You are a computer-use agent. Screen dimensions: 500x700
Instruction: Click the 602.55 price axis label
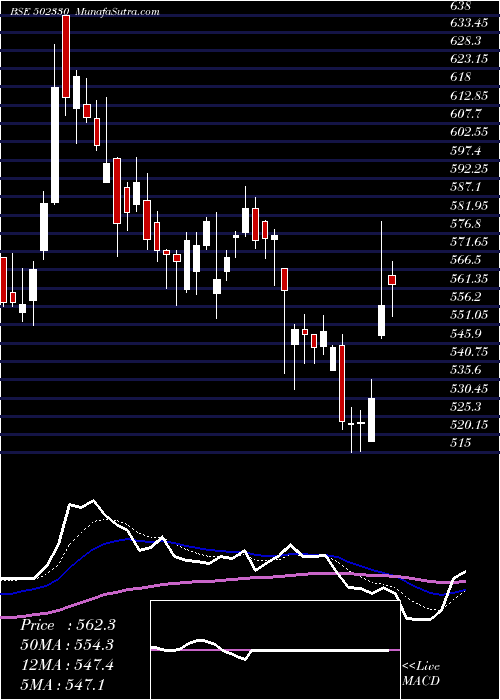tap(468, 132)
